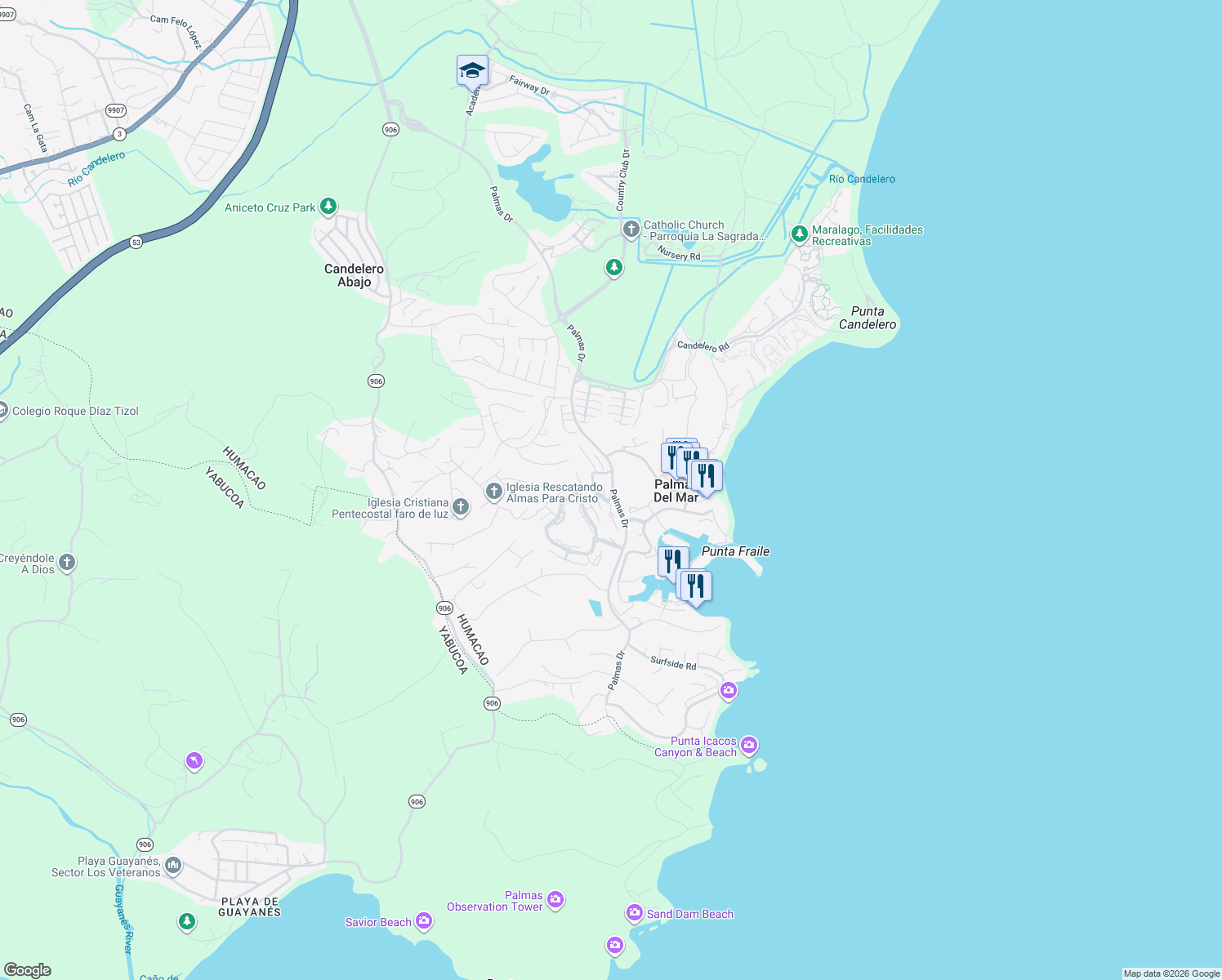Select the church marker for Creyéndole A Dios
This screenshot has height=980, width=1222.
tap(65, 563)
